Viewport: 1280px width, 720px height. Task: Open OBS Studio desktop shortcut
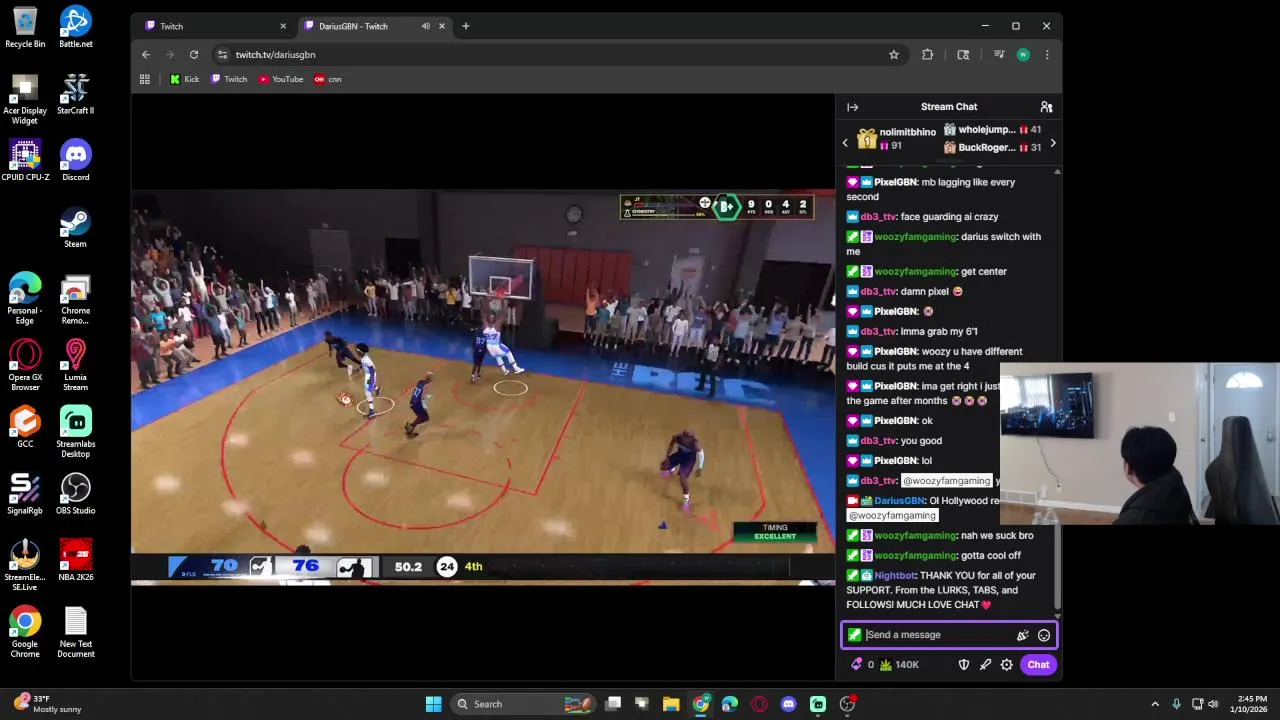tap(75, 494)
